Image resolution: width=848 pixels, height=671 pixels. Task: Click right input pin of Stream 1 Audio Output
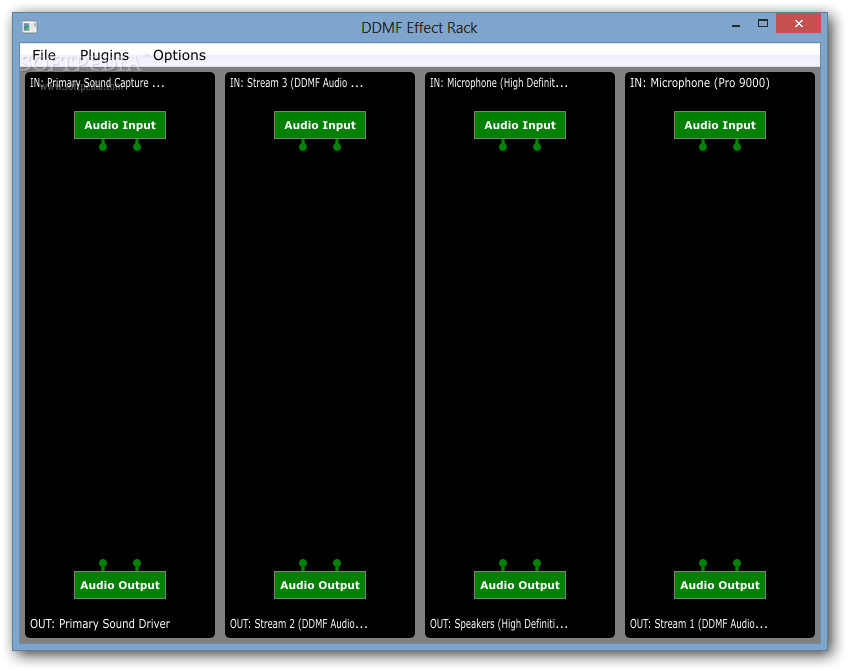point(737,564)
